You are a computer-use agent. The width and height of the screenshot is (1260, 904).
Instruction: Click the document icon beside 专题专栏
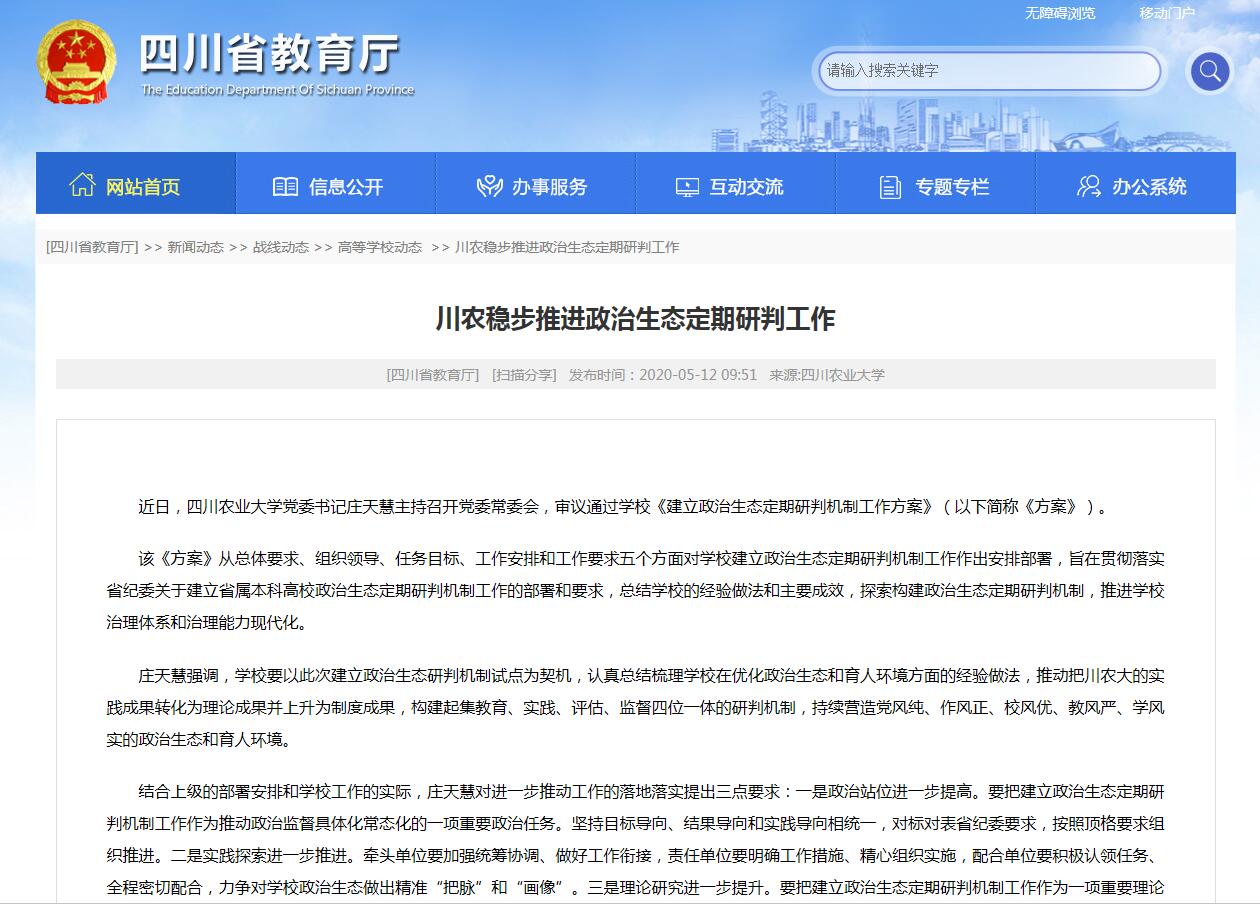890,186
